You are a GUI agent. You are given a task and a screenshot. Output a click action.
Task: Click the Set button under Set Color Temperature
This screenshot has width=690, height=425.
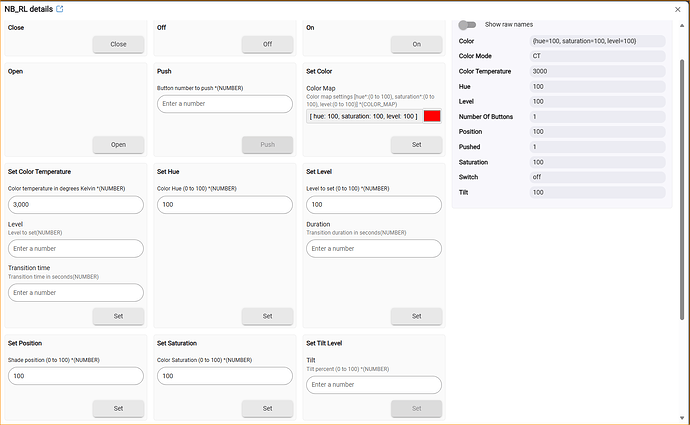pos(118,316)
